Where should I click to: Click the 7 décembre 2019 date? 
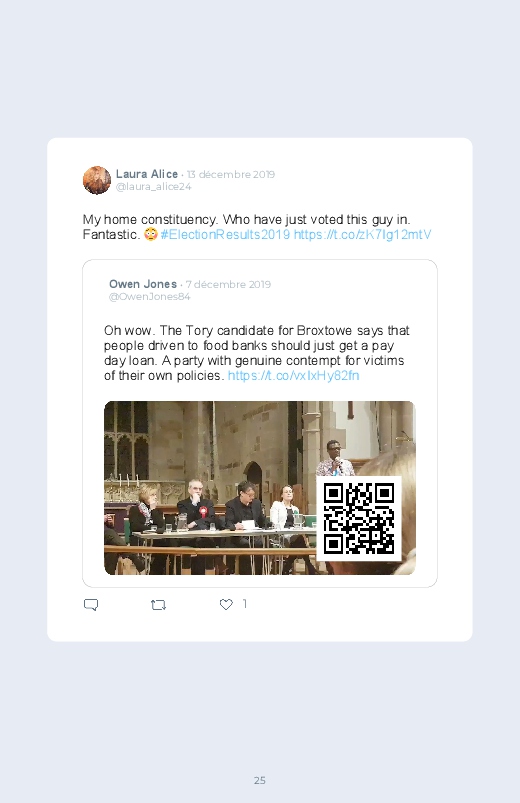pyautogui.click(x=228, y=284)
